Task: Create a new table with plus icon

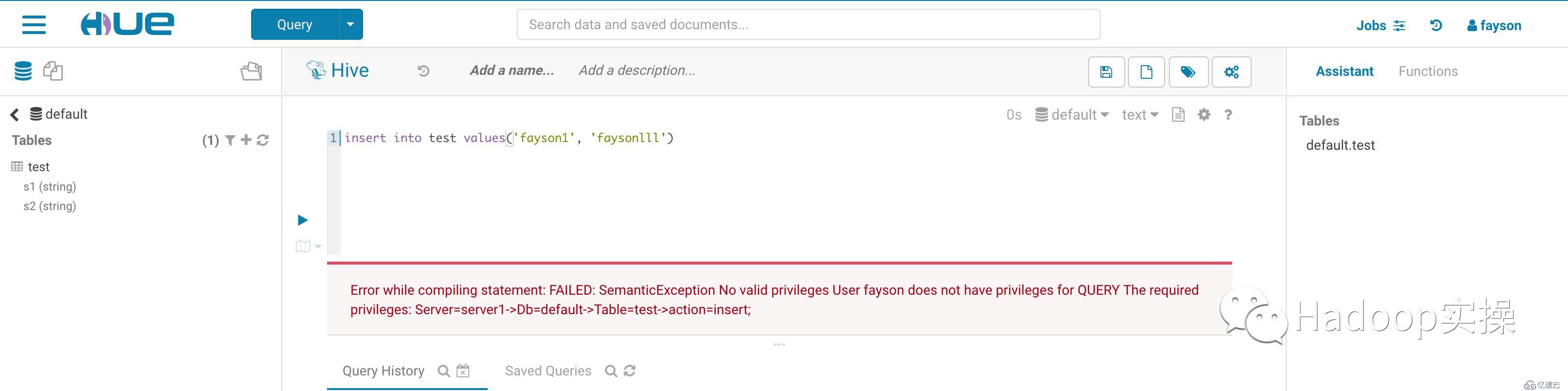Action: click(x=246, y=140)
